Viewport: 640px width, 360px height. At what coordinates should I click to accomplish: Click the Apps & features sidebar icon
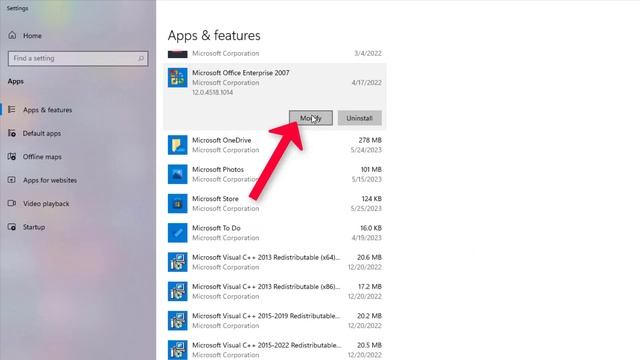pyautogui.click(x=12, y=109)
